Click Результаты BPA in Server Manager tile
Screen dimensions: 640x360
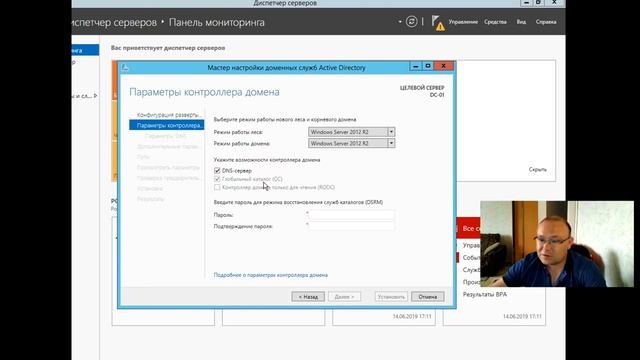(485, 294)
